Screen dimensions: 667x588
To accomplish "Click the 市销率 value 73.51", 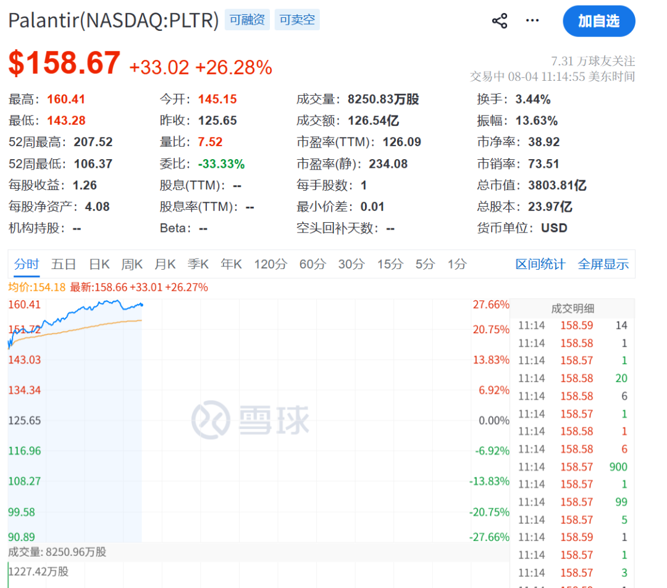I will tap(543, 164).
